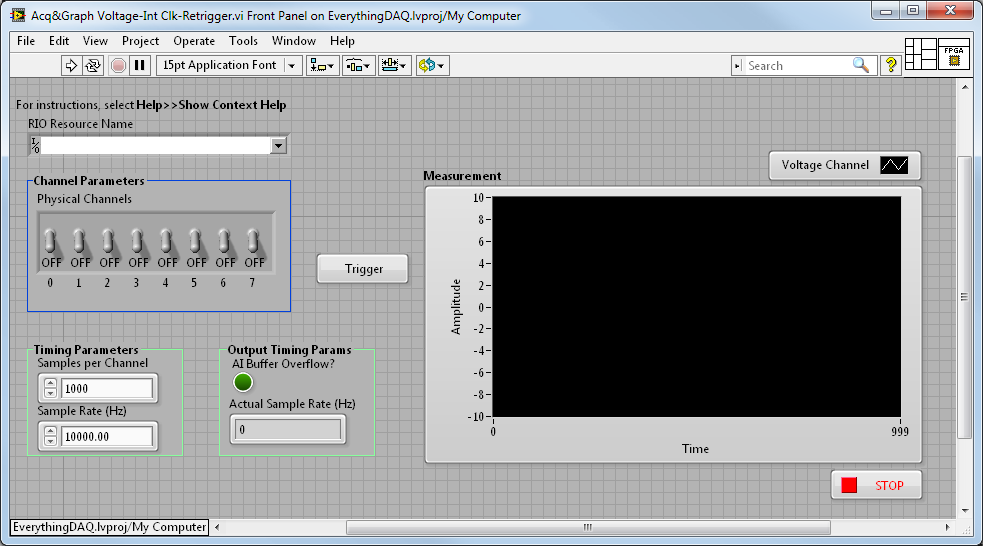983x546 pixels.
Task: Open the Tools menu
Action: click(243, 41)
